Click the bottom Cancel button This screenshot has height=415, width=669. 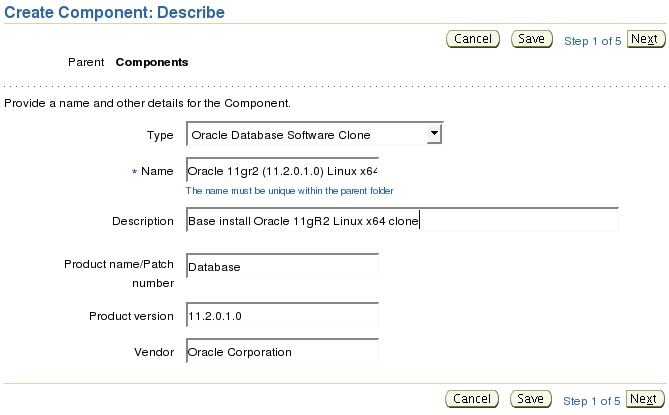(x=472, y=399)
